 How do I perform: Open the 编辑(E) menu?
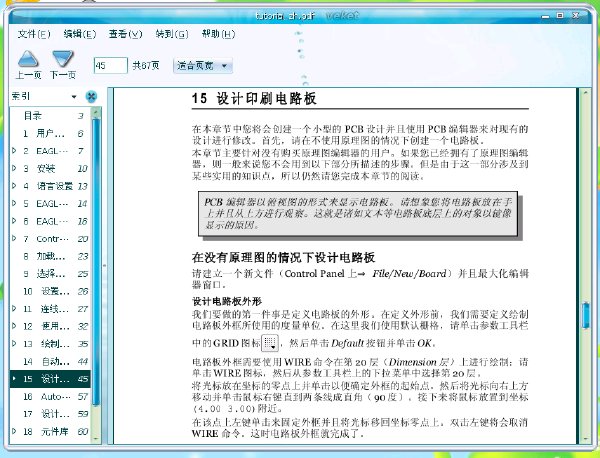point(80,34)
